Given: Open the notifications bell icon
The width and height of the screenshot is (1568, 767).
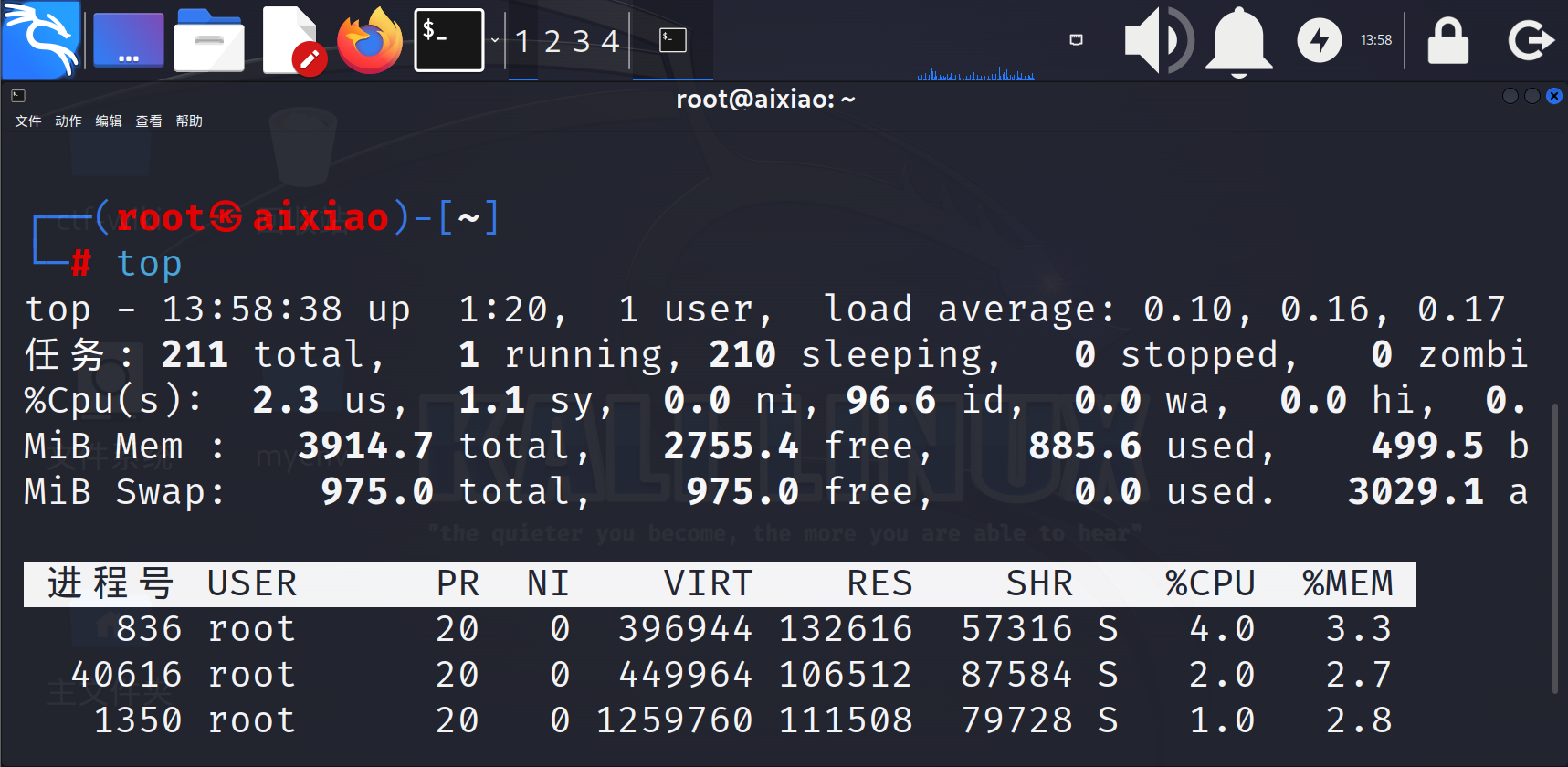Looking at the screenshot, I should click(x=1239, y=41).
